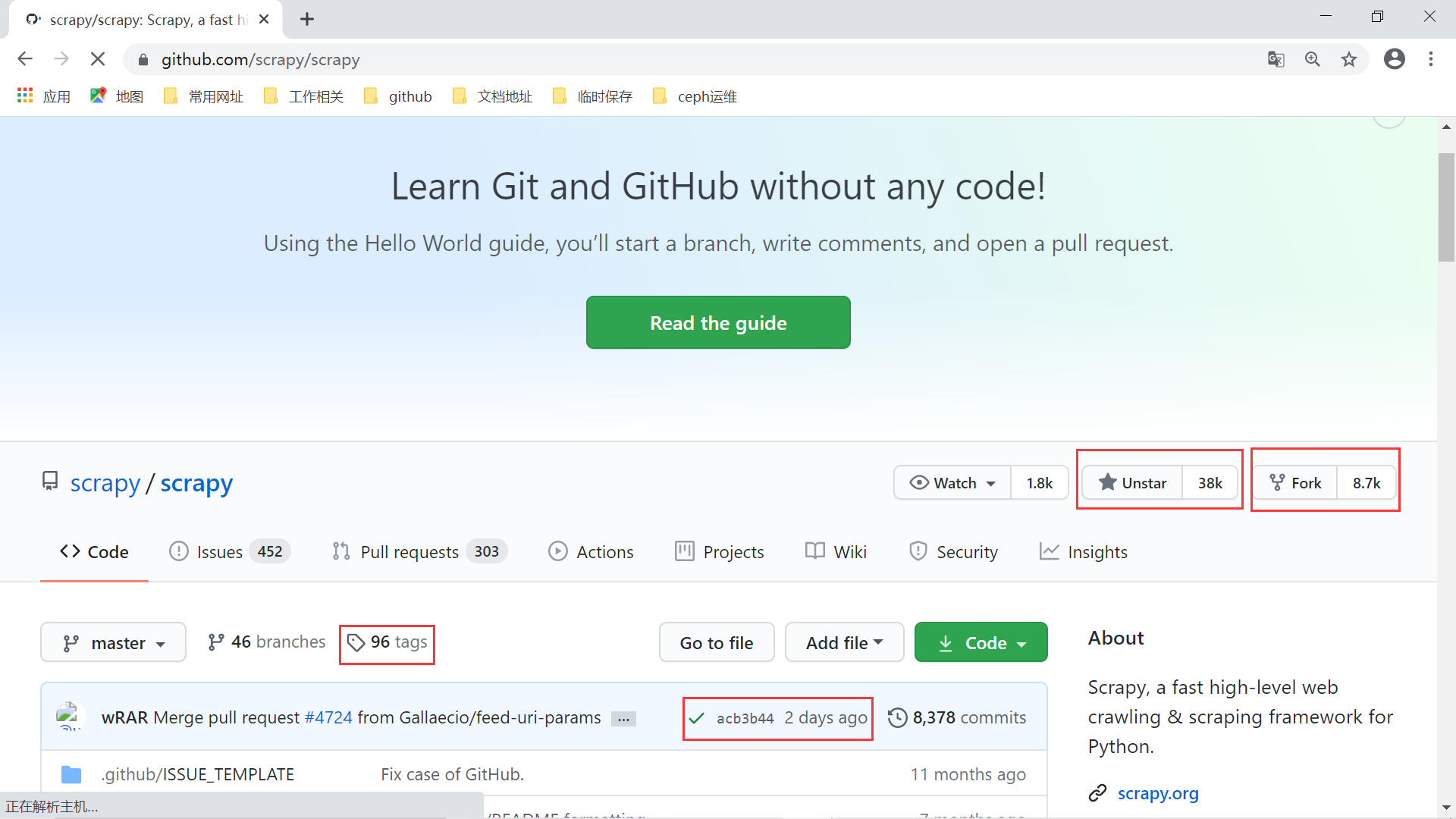
Task: Open commit acb3b44 hash link
Action: click(745, 718)
